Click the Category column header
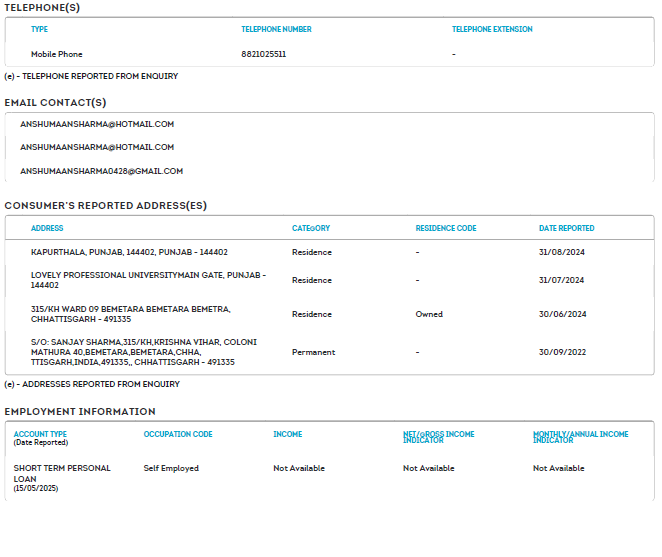Viewport: 662px width, 557px height. click(311, 228)
